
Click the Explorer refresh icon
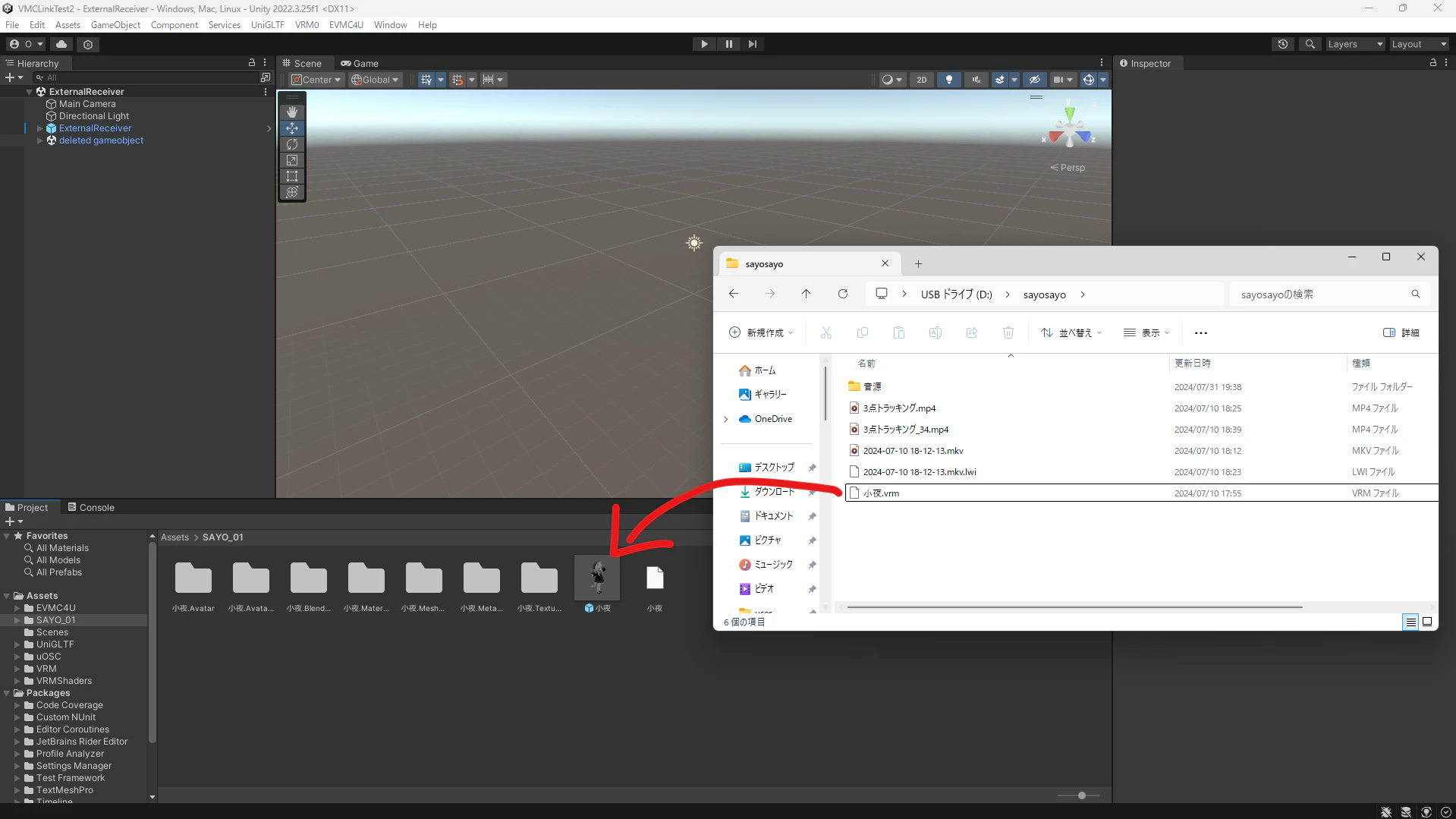842,295
